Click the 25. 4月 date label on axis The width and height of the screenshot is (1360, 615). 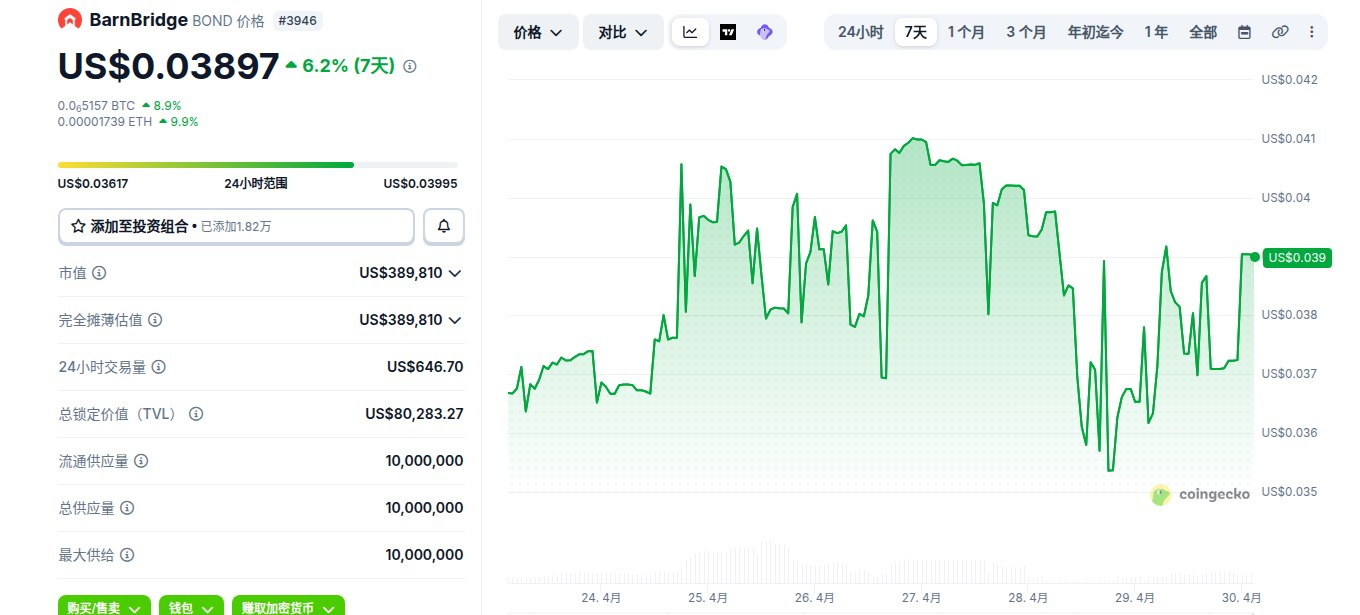(708, 597)
